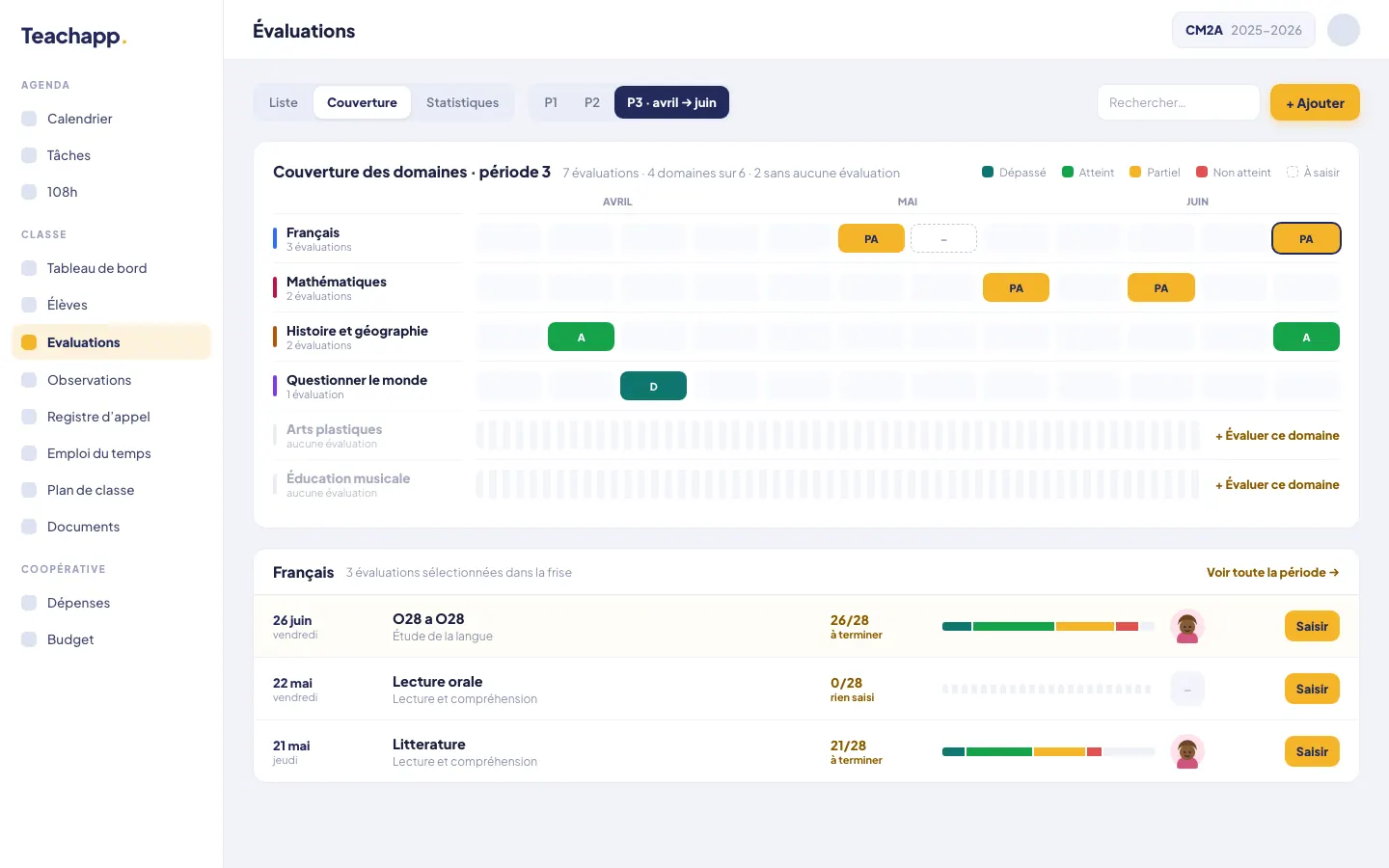Click Saisir for O28 a O28
Screen dimensions: 1389x868
click(x=1312, y=626)
